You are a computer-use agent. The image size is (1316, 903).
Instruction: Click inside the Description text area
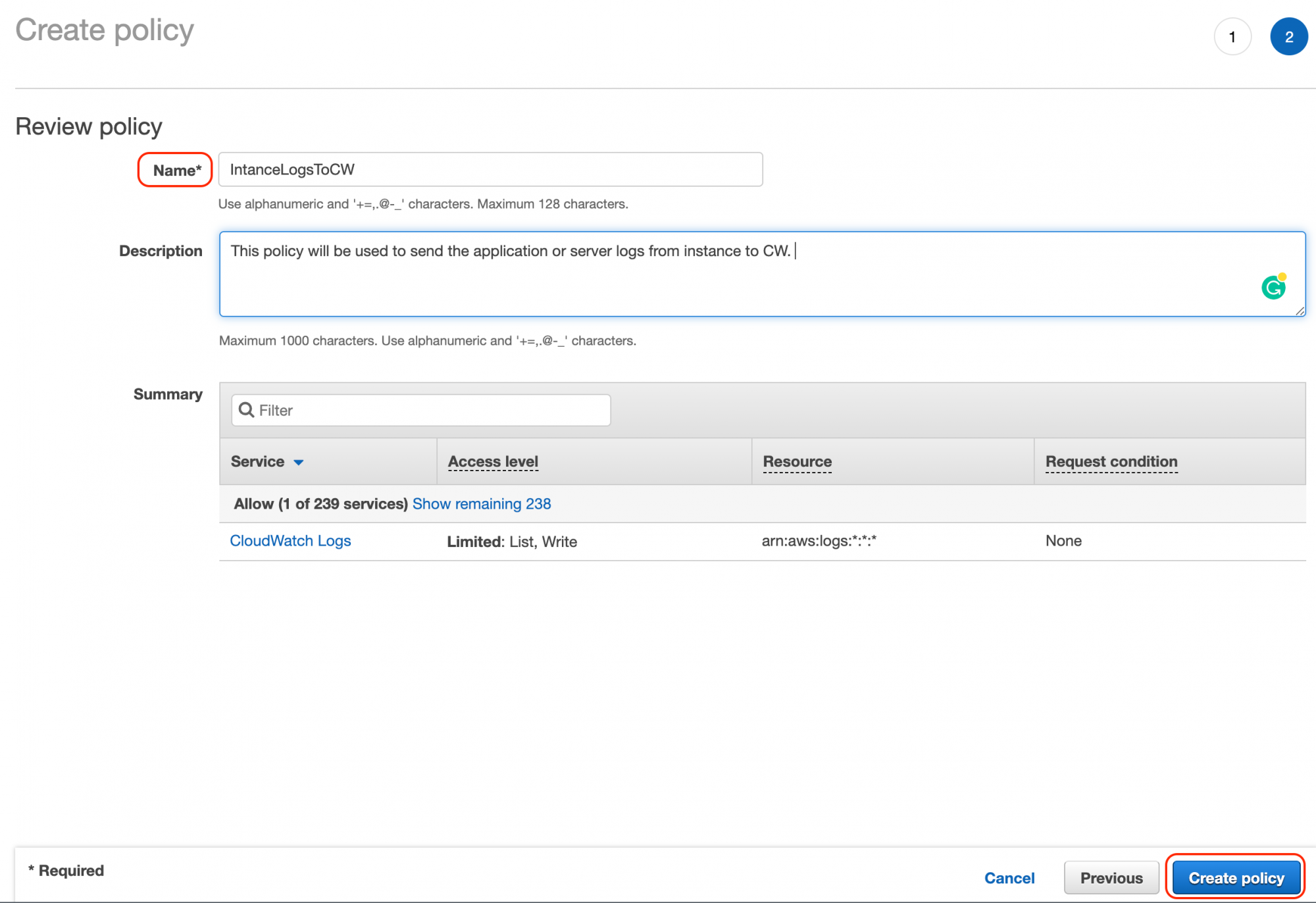[592, 270]
